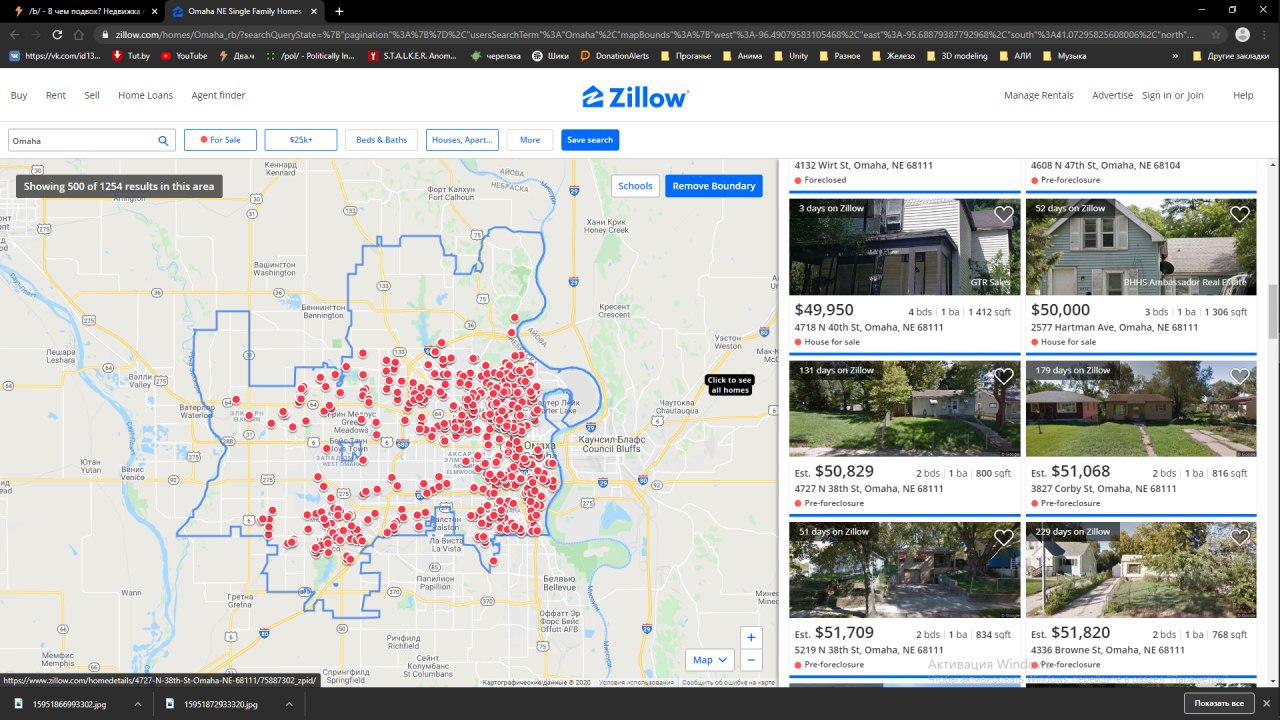Go back with the browser back arrow
1280x720 pixels.
13,34
